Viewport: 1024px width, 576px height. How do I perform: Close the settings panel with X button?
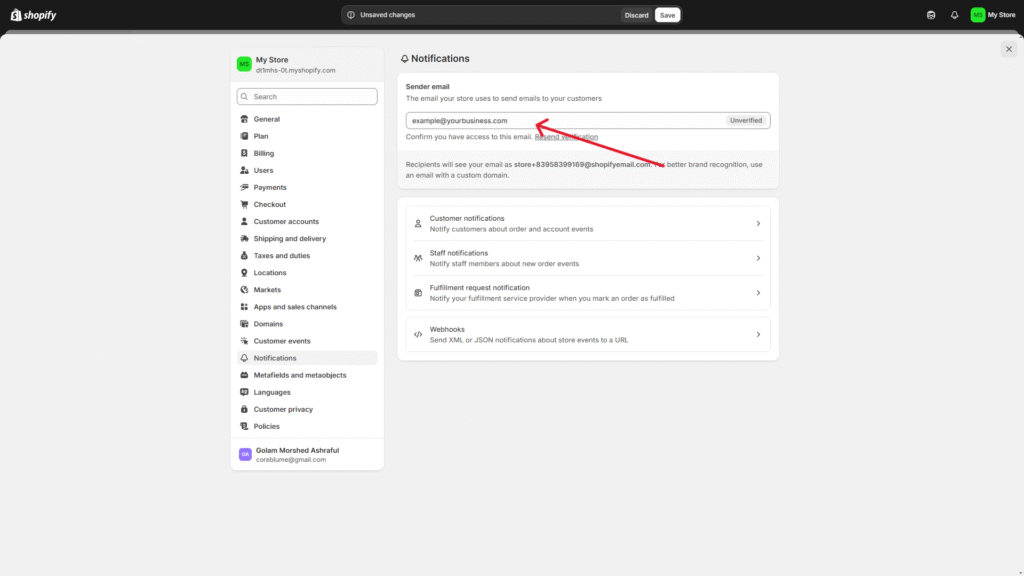tap(1008, 49)
